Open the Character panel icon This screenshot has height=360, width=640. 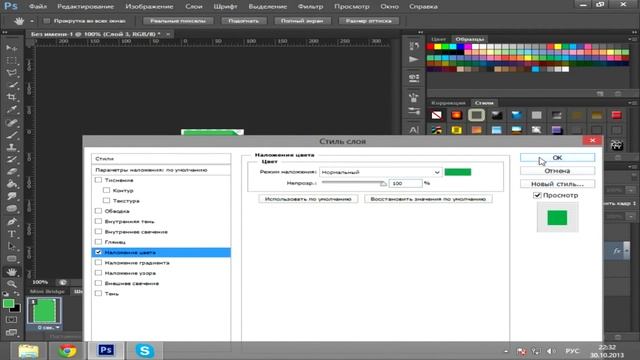414,130
